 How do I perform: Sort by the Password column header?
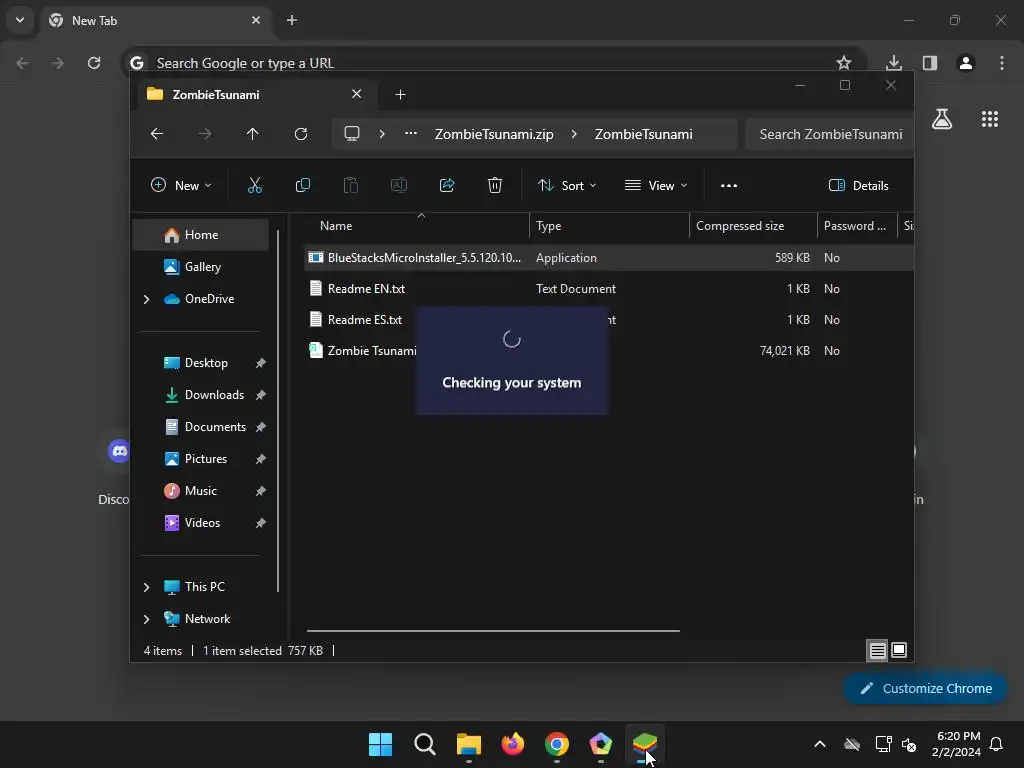coord(857,226)
